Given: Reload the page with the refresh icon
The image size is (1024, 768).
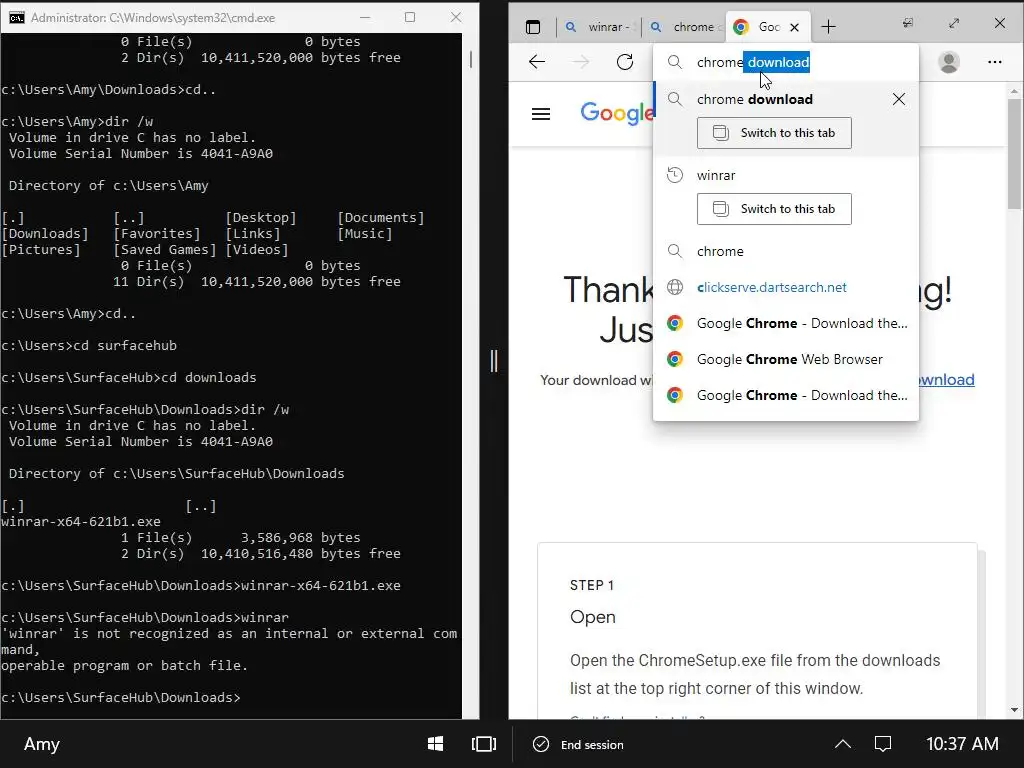Looking at the screenshot, I should click(625, 62).
